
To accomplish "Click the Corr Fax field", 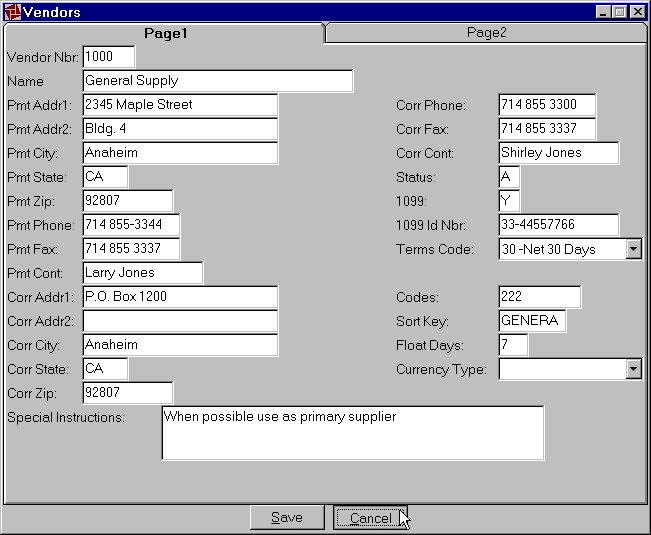I will point(547,129).
